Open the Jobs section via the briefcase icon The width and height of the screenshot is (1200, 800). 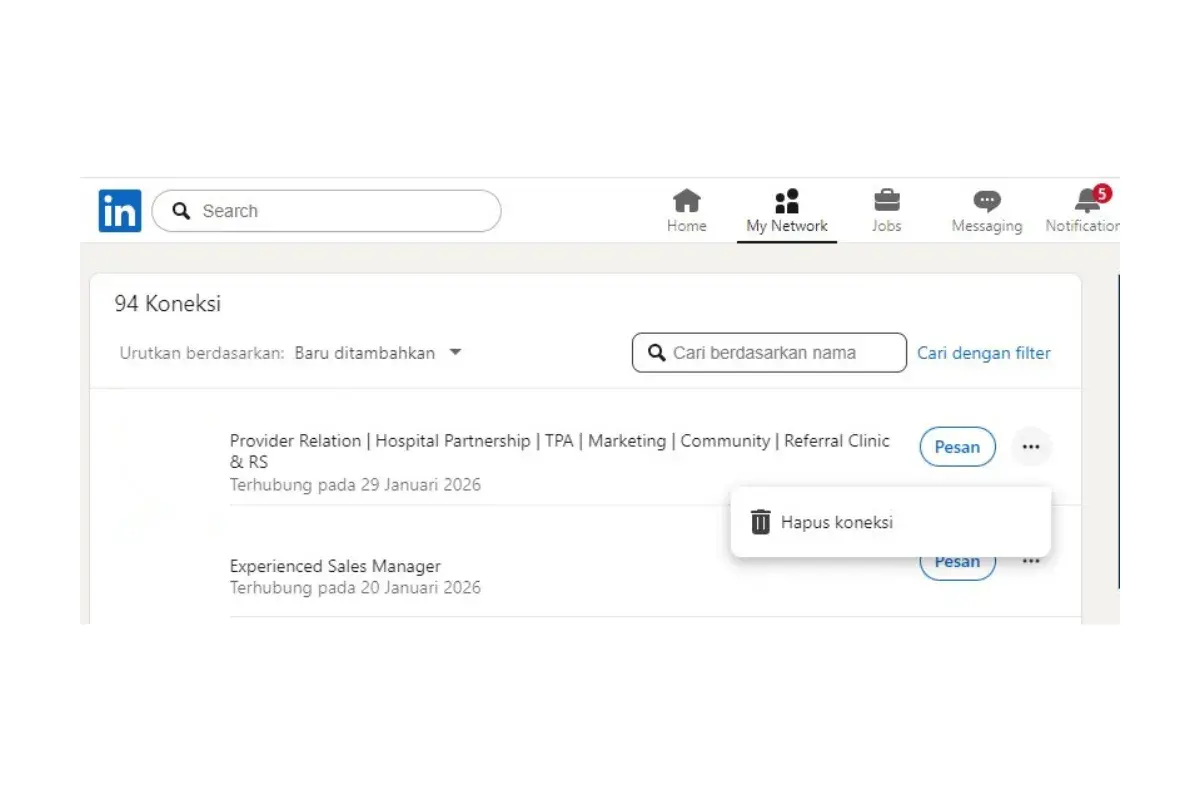click(x=886, y=203)
